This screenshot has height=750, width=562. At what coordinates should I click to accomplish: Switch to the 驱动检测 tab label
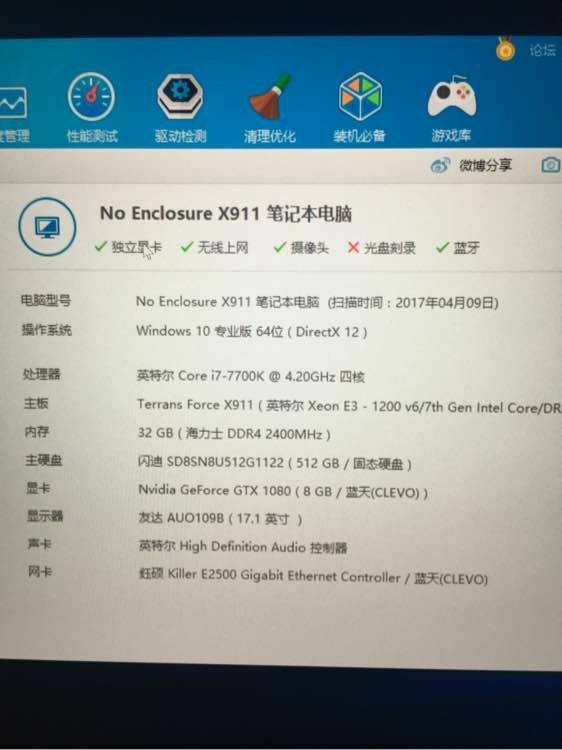(x=180, y=136)
